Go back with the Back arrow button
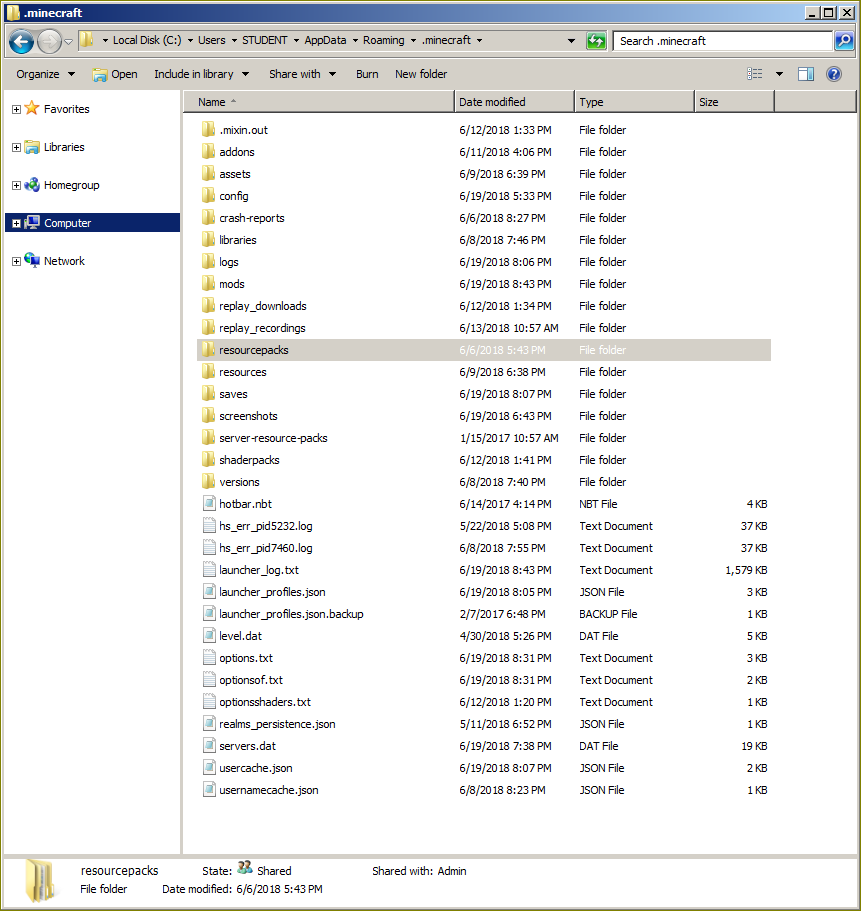 click(x=21, y=41)
